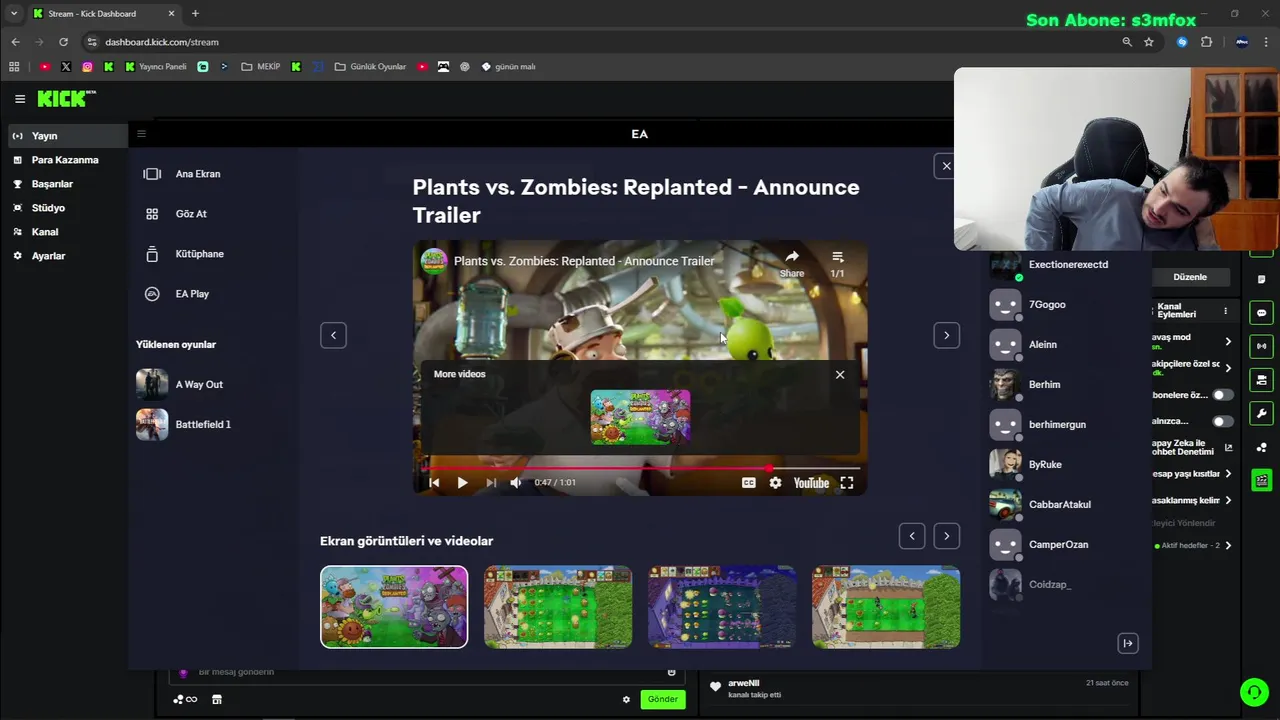Screen dimensions: 1280x720
Task: Enter fullscreen on the trailer
Action: point(847,483)
